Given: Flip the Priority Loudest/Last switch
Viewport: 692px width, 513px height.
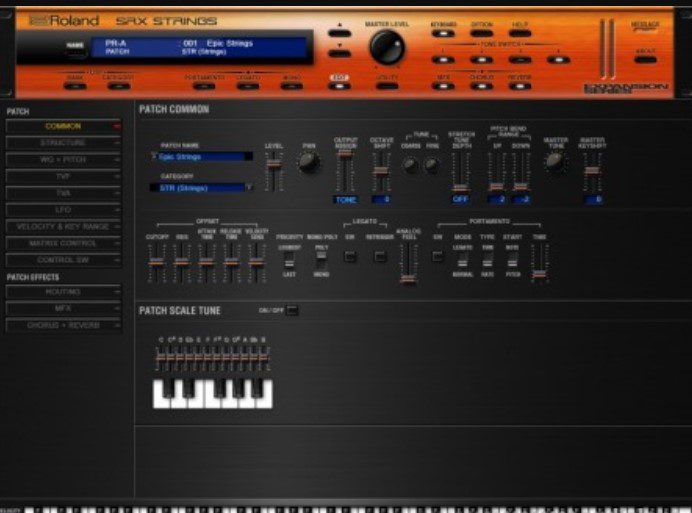Looking at the screenshot, I should [x=289, y=260].
